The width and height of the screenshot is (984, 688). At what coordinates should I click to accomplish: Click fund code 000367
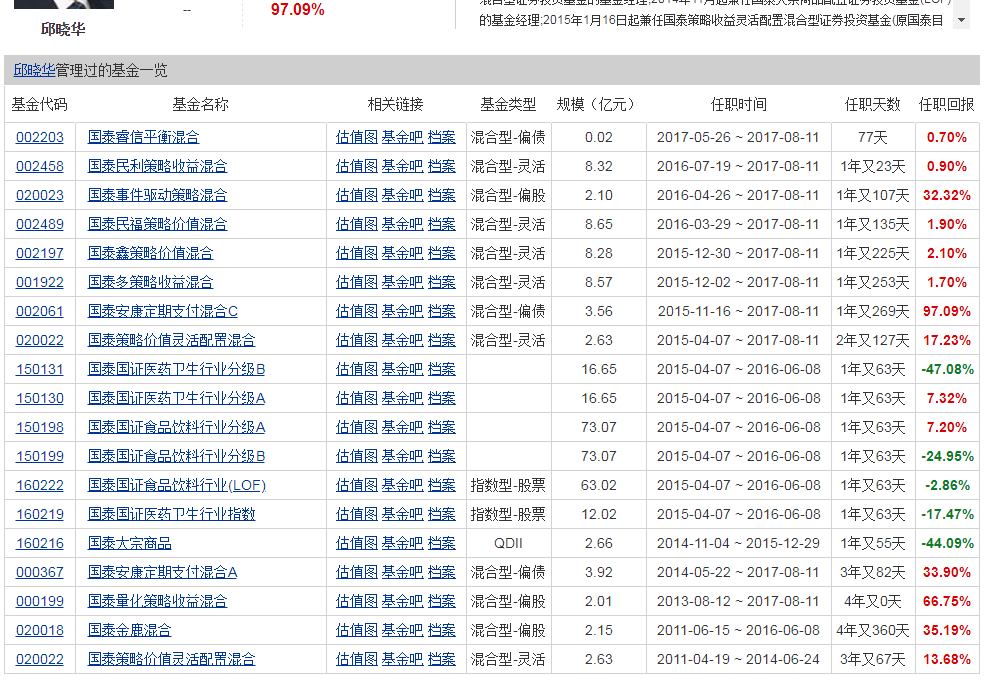pyautogui.click(x=40, y=572)
